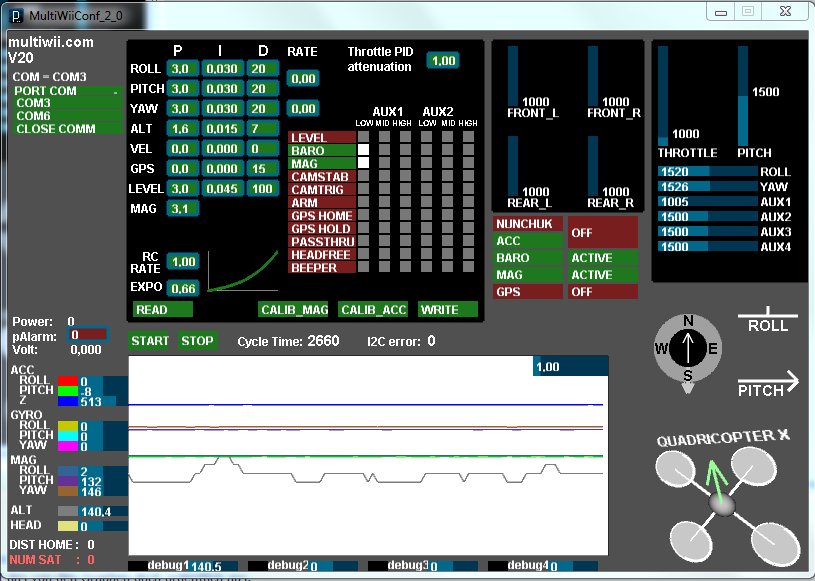815x581 pixels.
Task: Click the REAR_R motor bar
Action: [x=593, y=166]
